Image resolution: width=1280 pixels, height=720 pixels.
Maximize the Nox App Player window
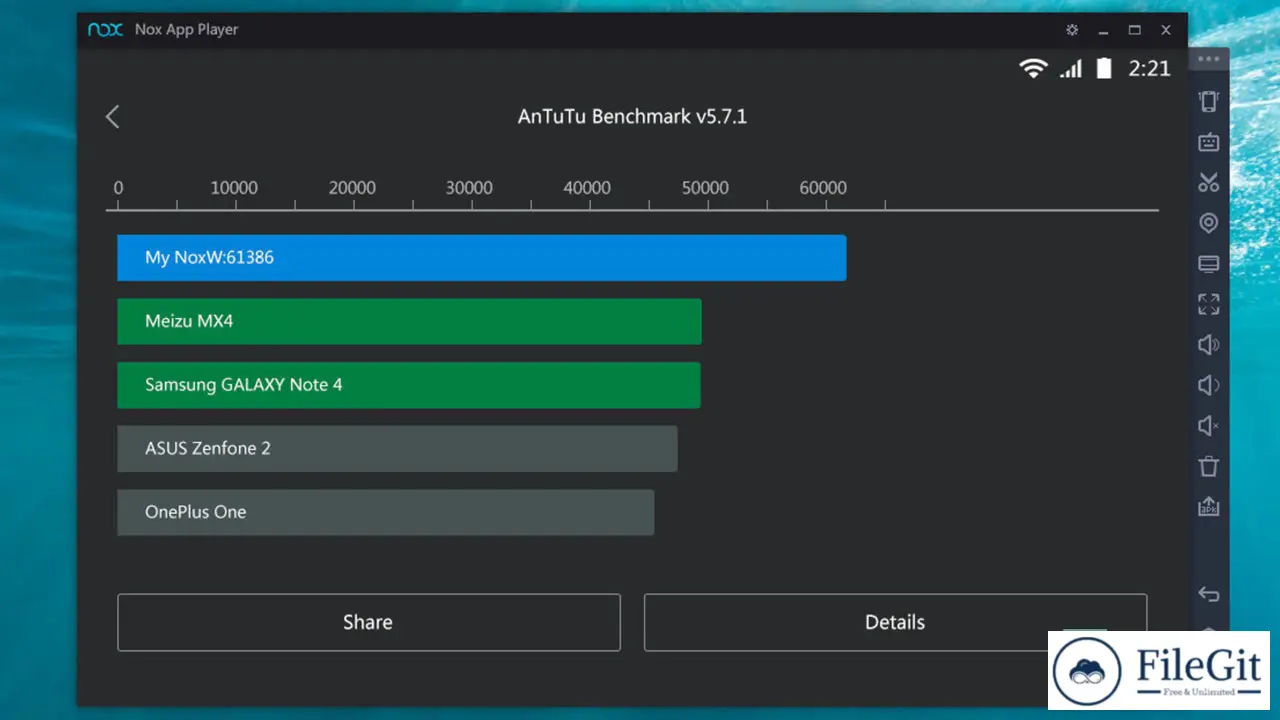[x=1135, y=30]
